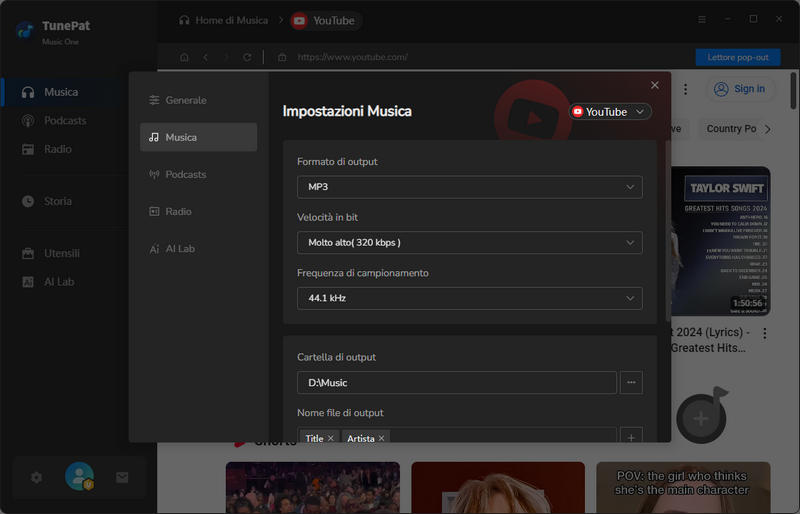Open the Podcasts settings tab

(198, 175)
